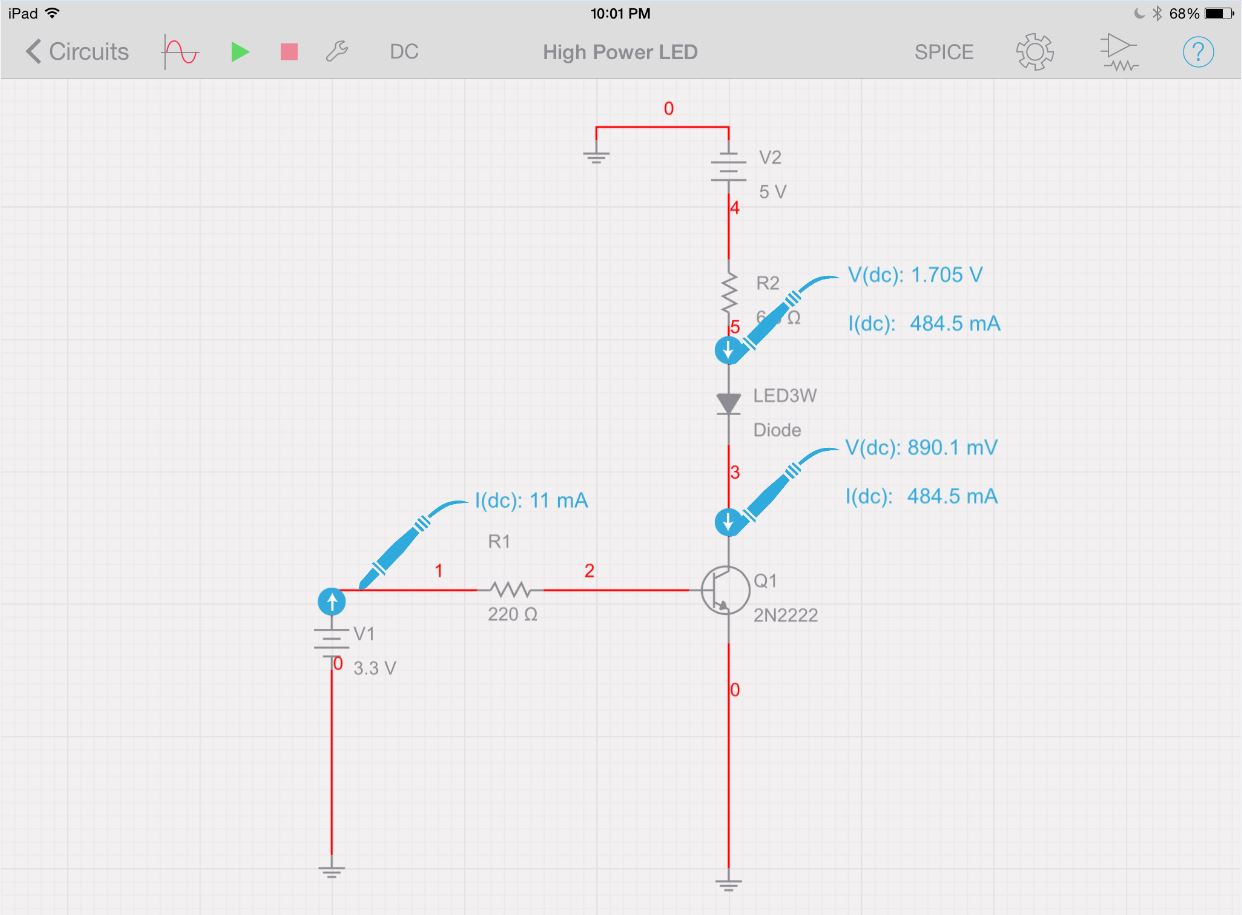
Task: Select the probe below the LED showing 890.1 mV
Action: 729,522
